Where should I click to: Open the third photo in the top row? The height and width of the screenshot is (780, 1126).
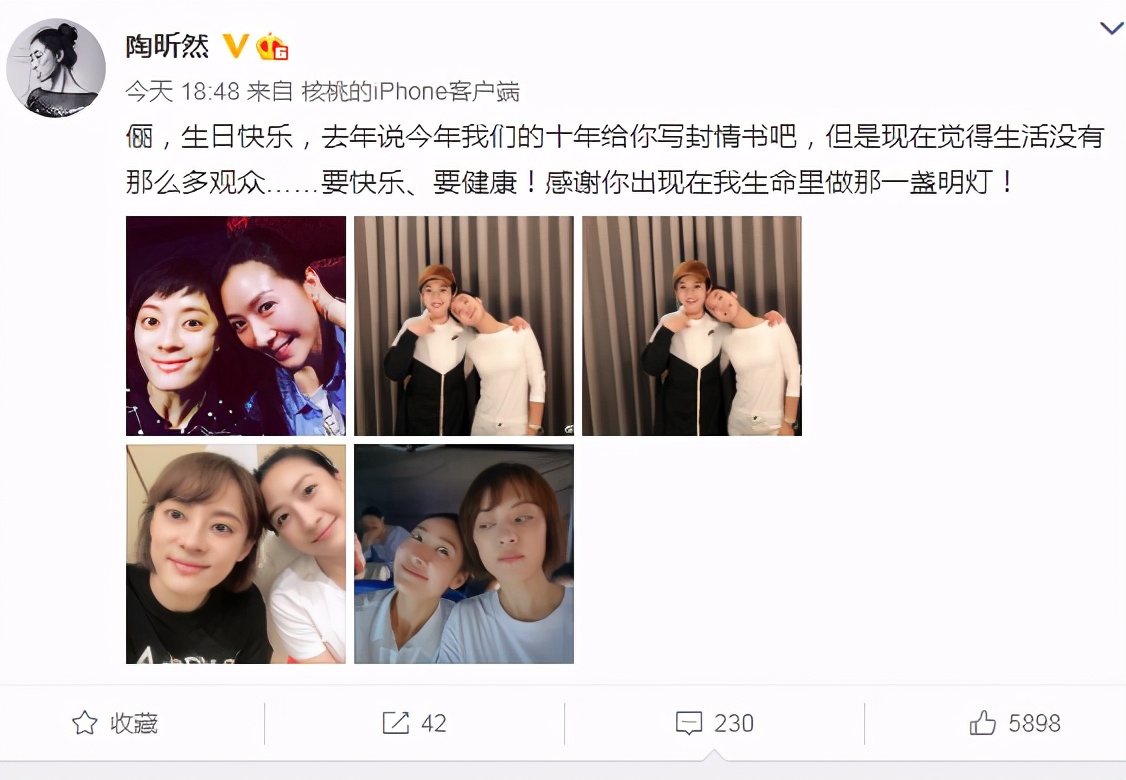692,326
